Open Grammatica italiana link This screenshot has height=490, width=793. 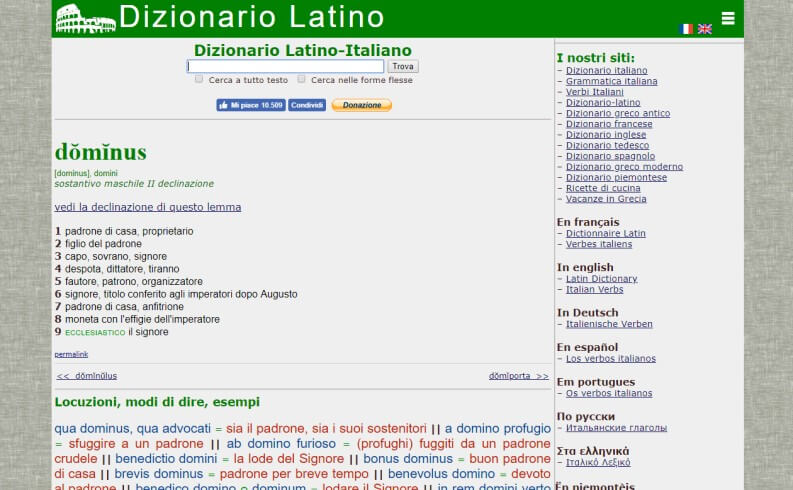tap(611, 81)
